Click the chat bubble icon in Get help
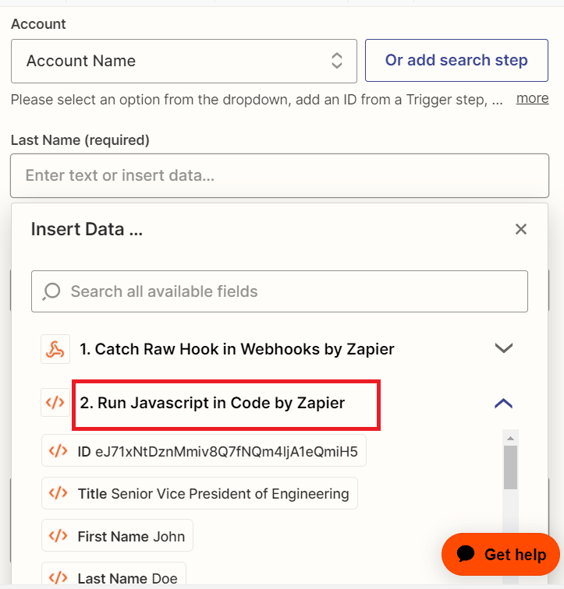 click(x=466, y=554)
